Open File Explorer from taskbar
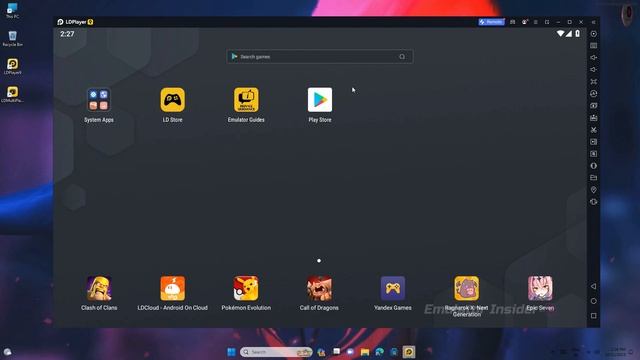This screenshot has height=360, width=640. (365, 352)
